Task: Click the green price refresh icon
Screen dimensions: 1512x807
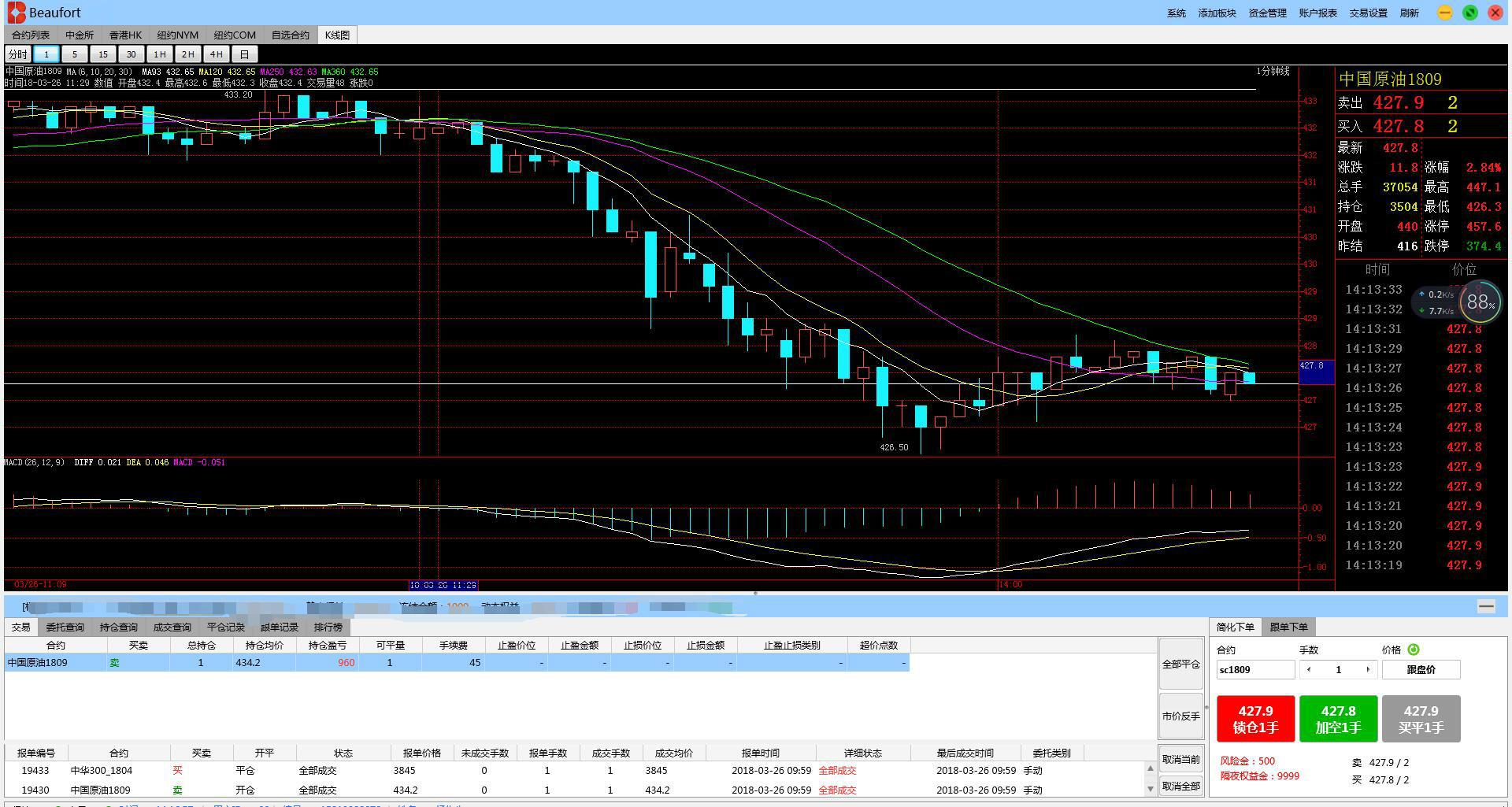Action: [x=1414, y=650]
